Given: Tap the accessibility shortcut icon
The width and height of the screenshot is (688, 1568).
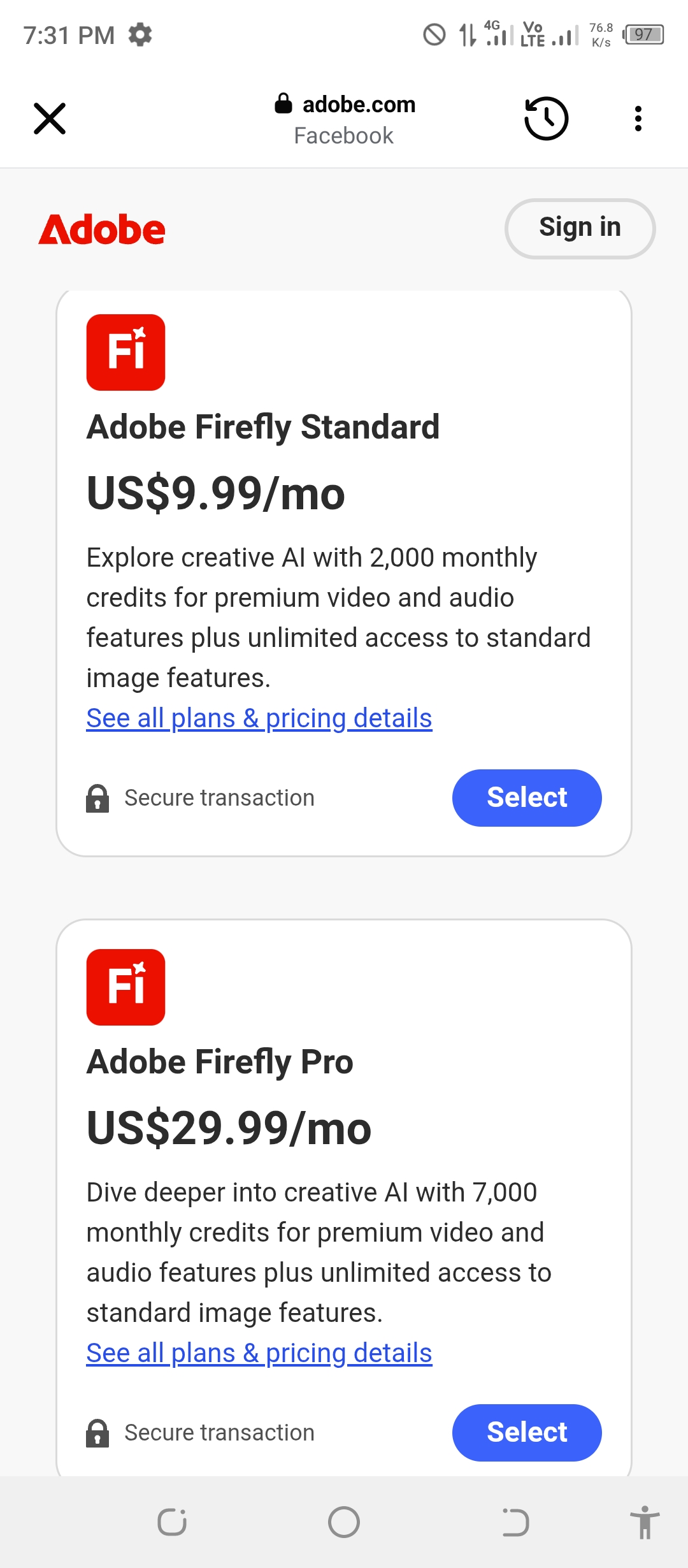Looking at the screenshot, I should click(645, 1522).
